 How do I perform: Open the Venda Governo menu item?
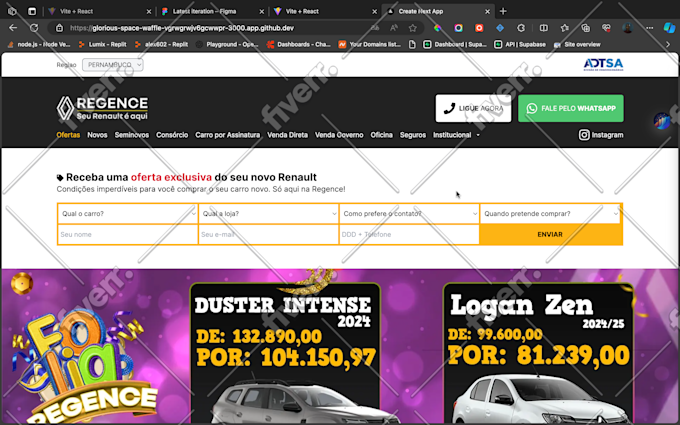pyautogui.click(x=339, y=135)
